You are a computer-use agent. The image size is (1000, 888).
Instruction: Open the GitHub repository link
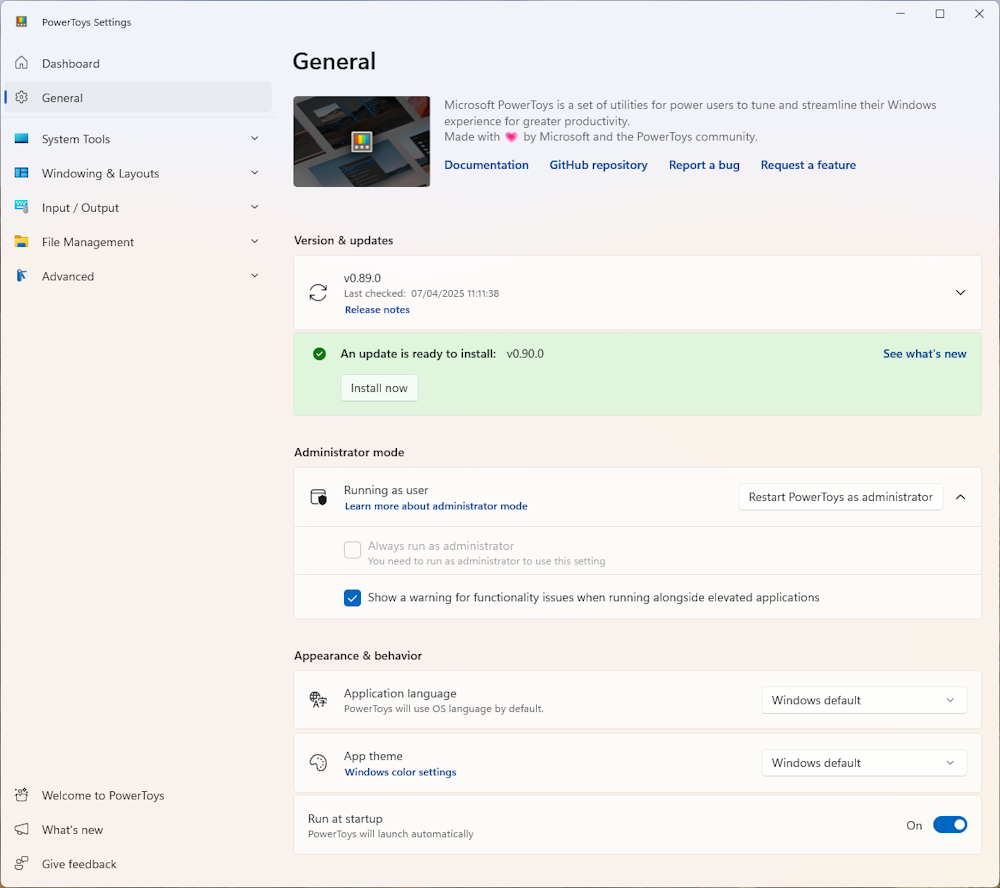coord(598,165)
